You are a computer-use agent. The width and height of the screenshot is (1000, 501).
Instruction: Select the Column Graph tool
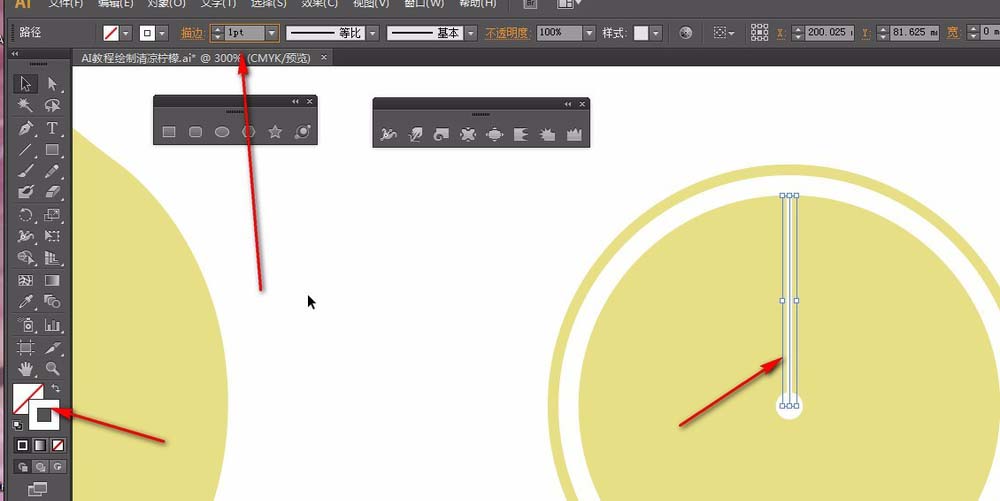pos(52,325)
